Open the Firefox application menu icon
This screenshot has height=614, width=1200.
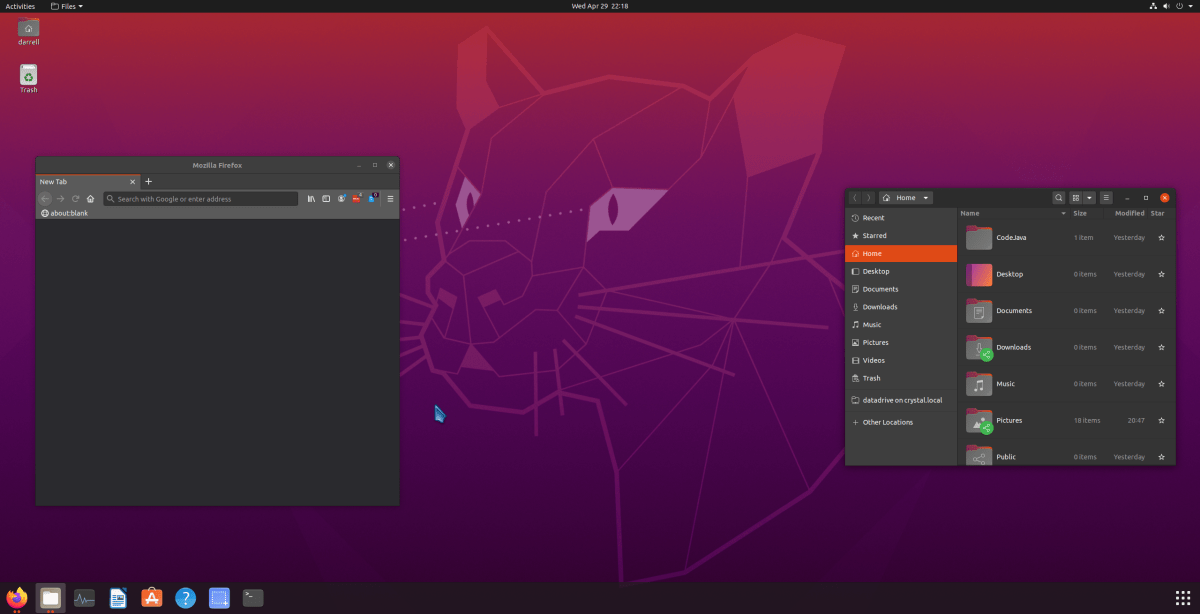[x=390, y=198]
